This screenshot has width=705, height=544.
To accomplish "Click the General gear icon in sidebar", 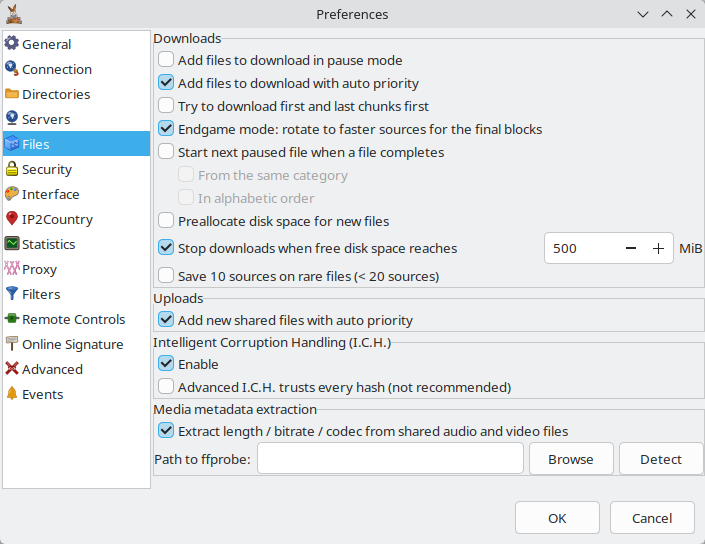I will (12, 44).
